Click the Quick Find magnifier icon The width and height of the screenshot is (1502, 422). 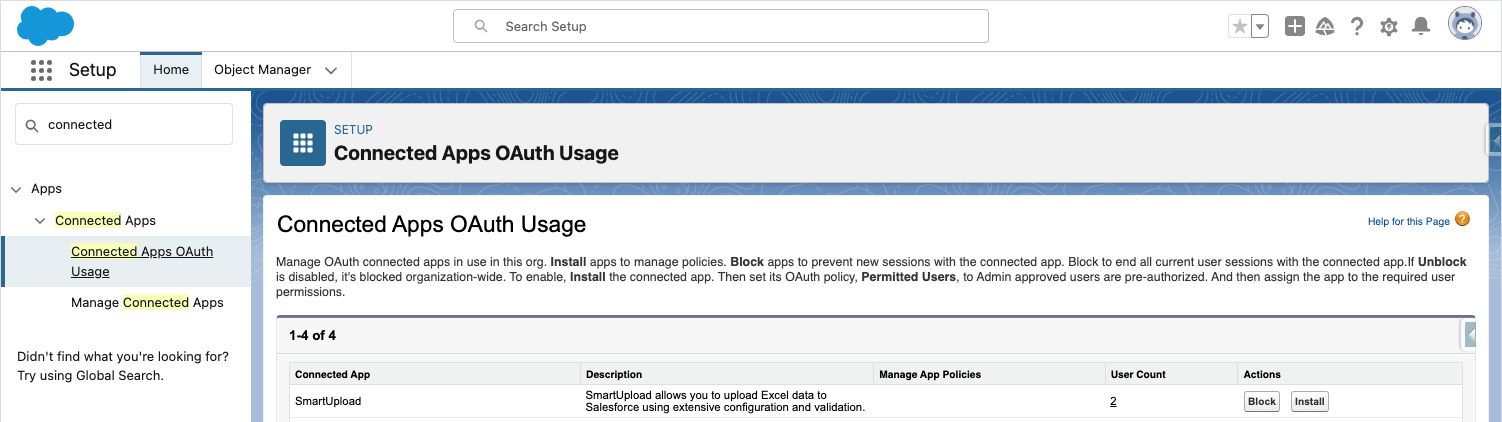[x=31, y=125]
